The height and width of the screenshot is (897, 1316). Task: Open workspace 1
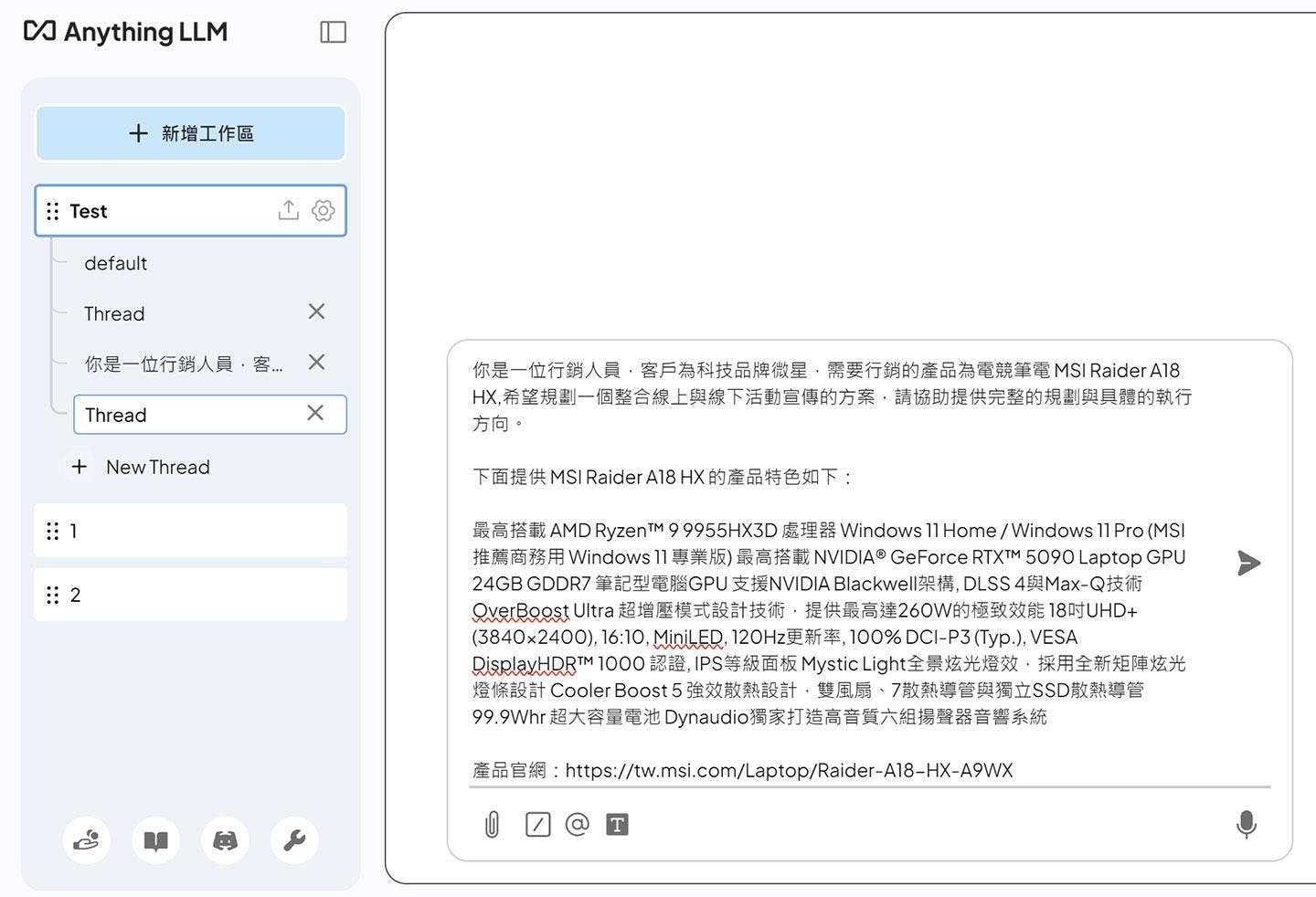pyautogui.click(x=191, y=531)
